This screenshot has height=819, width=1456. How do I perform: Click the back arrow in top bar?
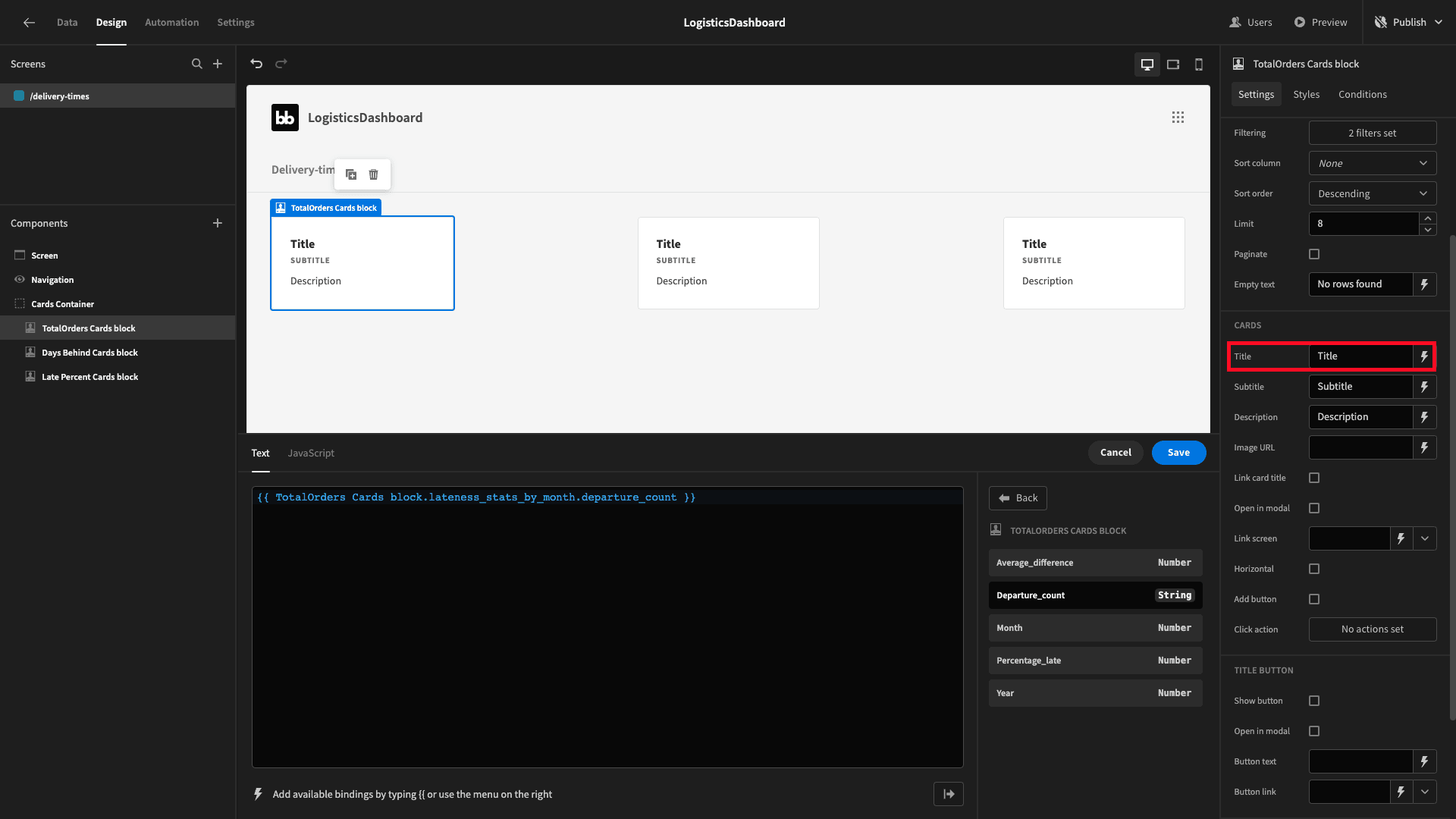(x=29, y=23)
